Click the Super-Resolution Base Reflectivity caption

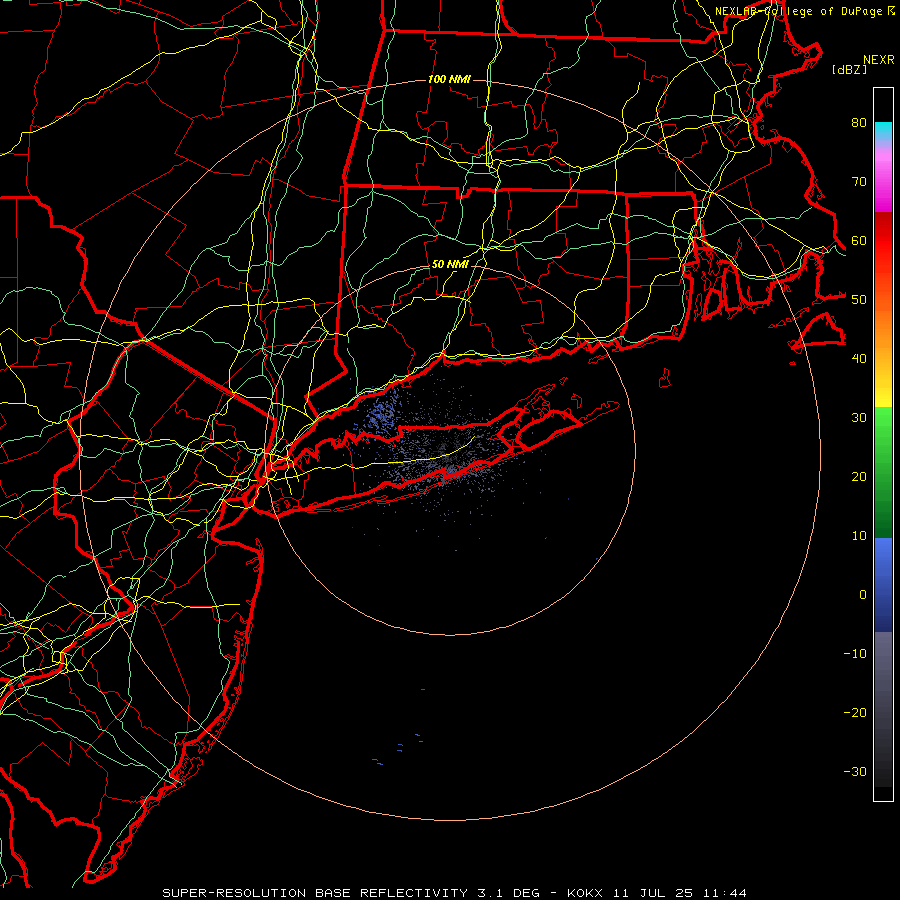pyautogui.click(x=454, y=893)
